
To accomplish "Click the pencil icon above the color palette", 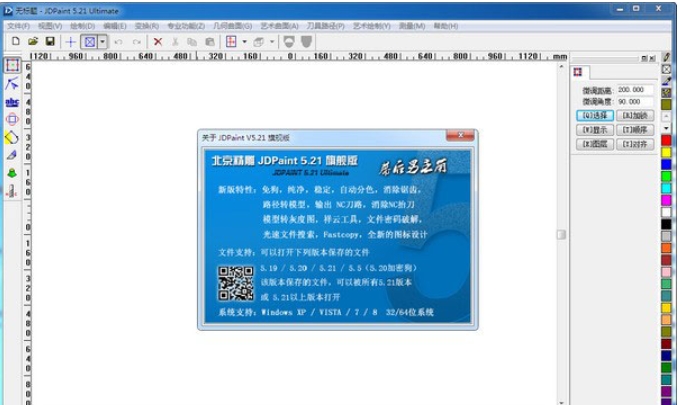I will coord(666,57).
